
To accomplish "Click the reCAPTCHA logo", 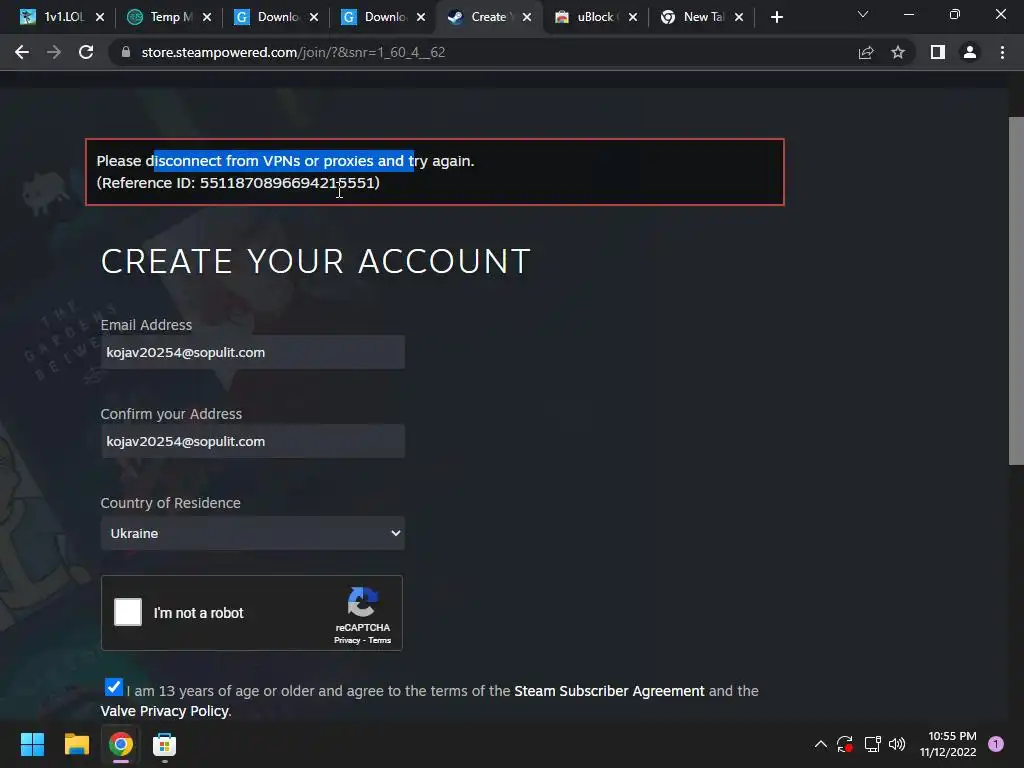I will tap(362, 602).
